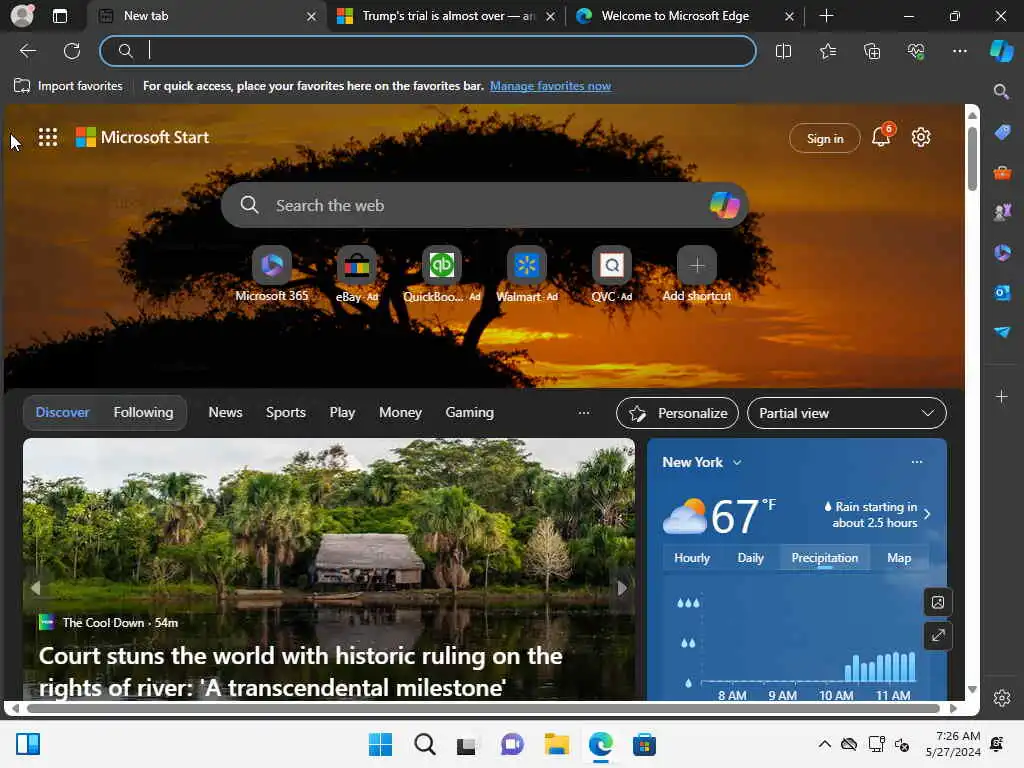The width and height of the screenshot is (1024, 768).
Task: Open sidebar settings gear at bottom
Action: point(1002,698)
